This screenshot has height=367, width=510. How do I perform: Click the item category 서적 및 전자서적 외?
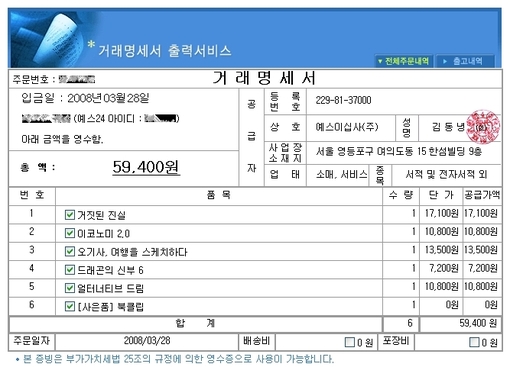click(446, 174)
